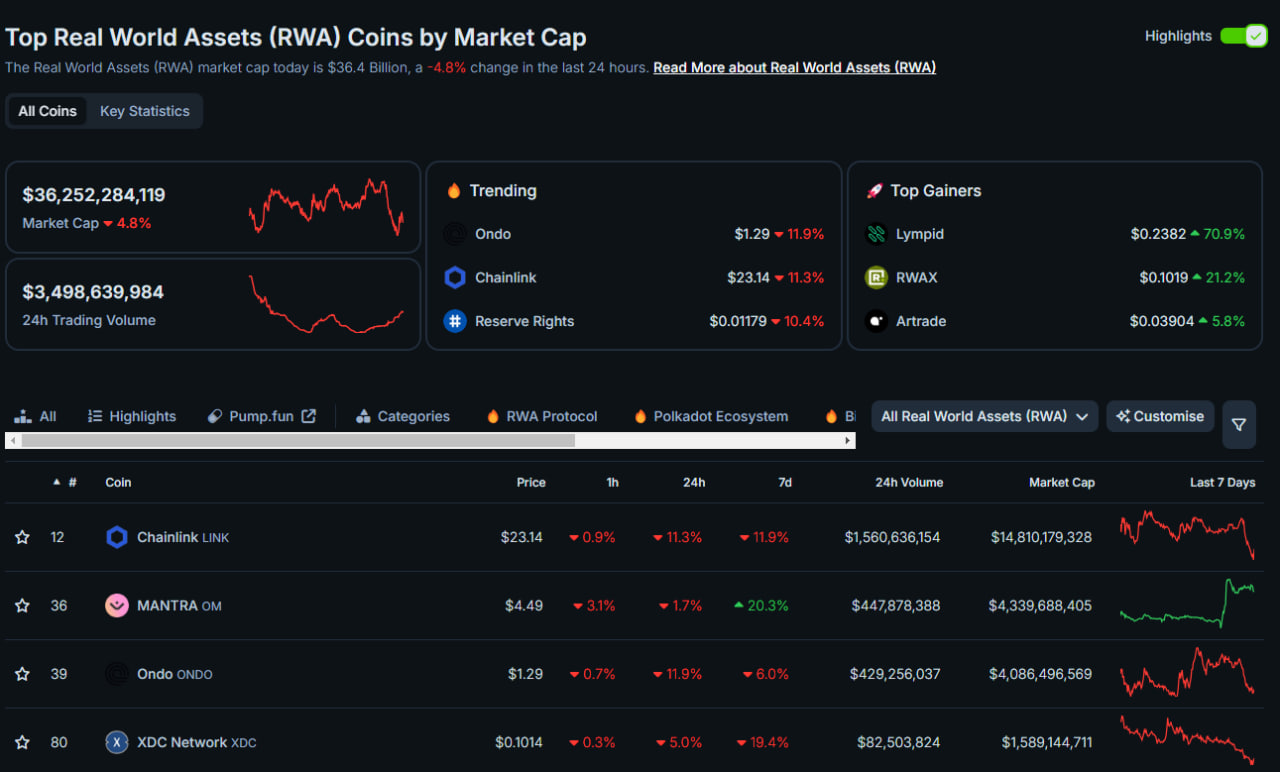Open MANTRA OM coin page from table

coord(179,605)
